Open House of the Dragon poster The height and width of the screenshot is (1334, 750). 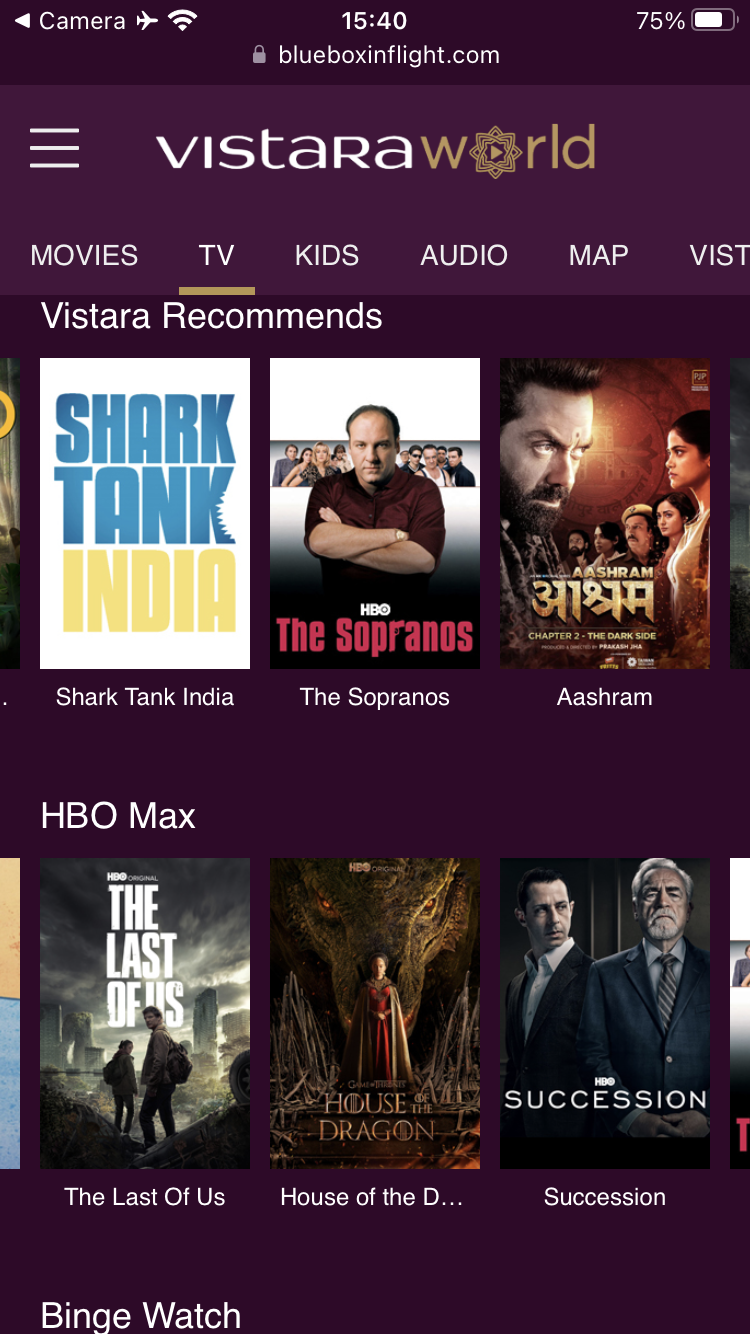click(375, 1013)
